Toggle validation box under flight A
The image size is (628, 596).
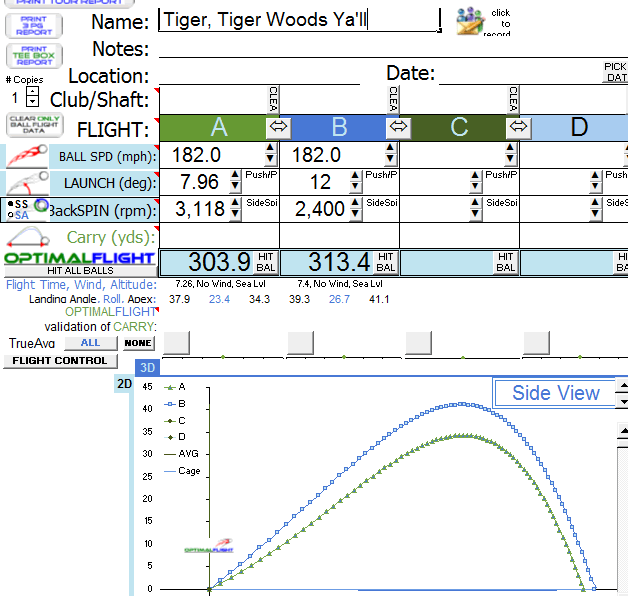(177, 343)
